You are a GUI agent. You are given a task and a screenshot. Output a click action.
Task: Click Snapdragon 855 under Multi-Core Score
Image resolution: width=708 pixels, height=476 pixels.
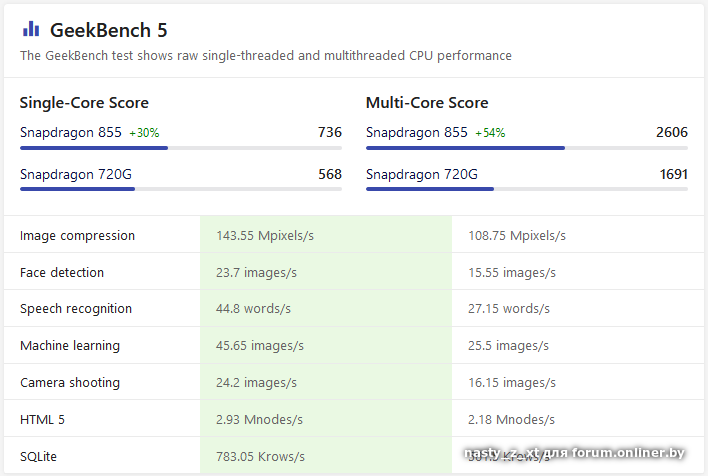tap(417, 132)
